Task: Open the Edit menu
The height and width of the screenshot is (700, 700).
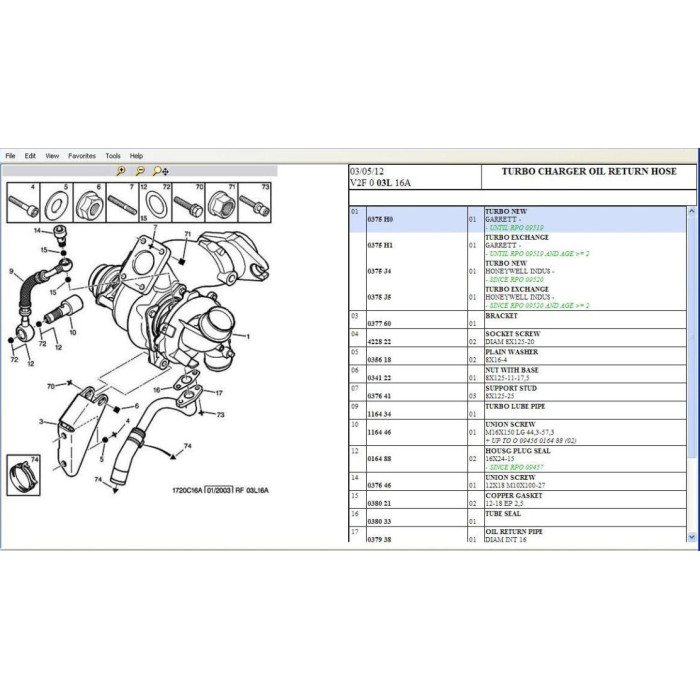Action: 30,156
